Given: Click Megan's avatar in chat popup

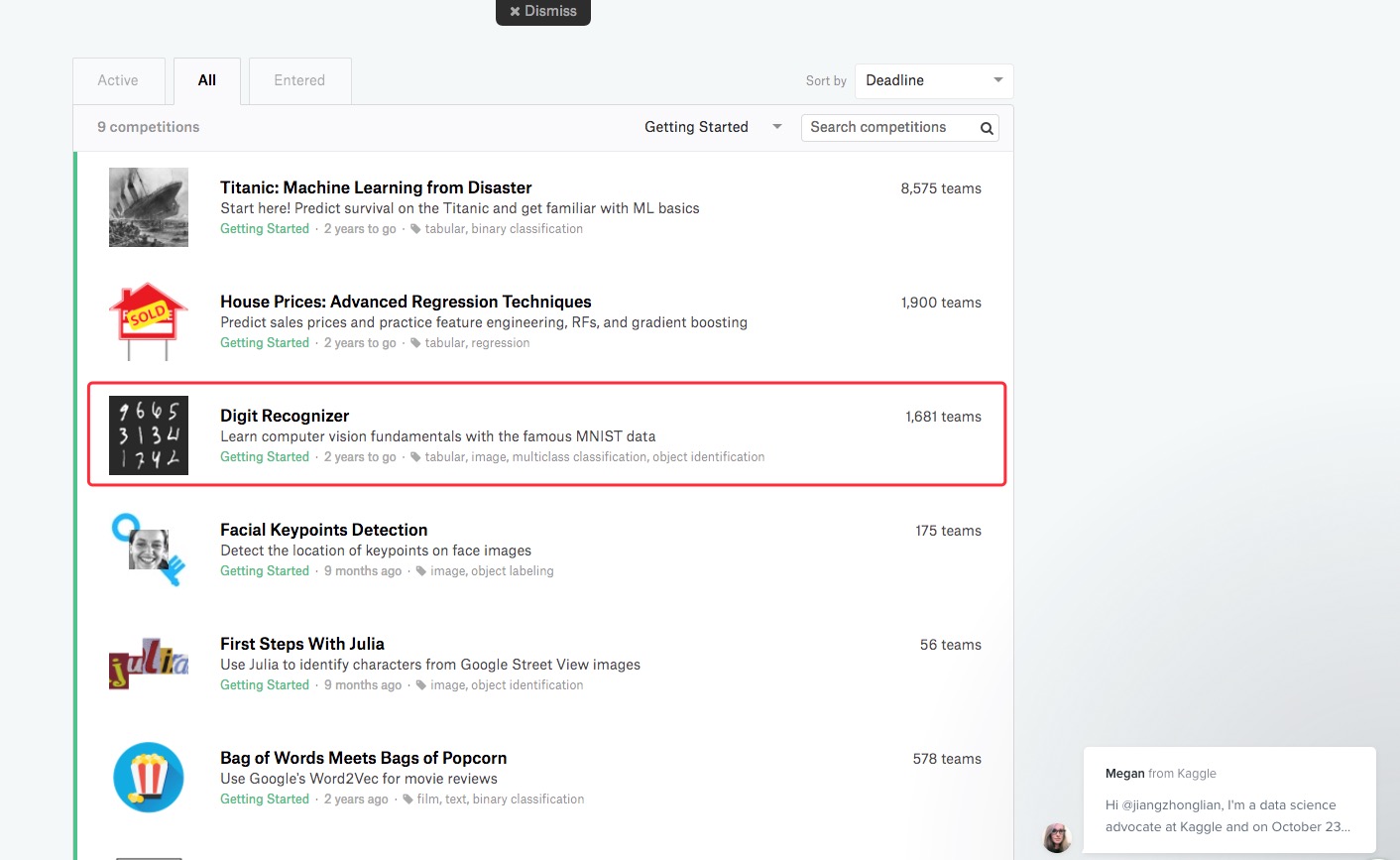Looking at the screenshot, I should click(1057, 837).
